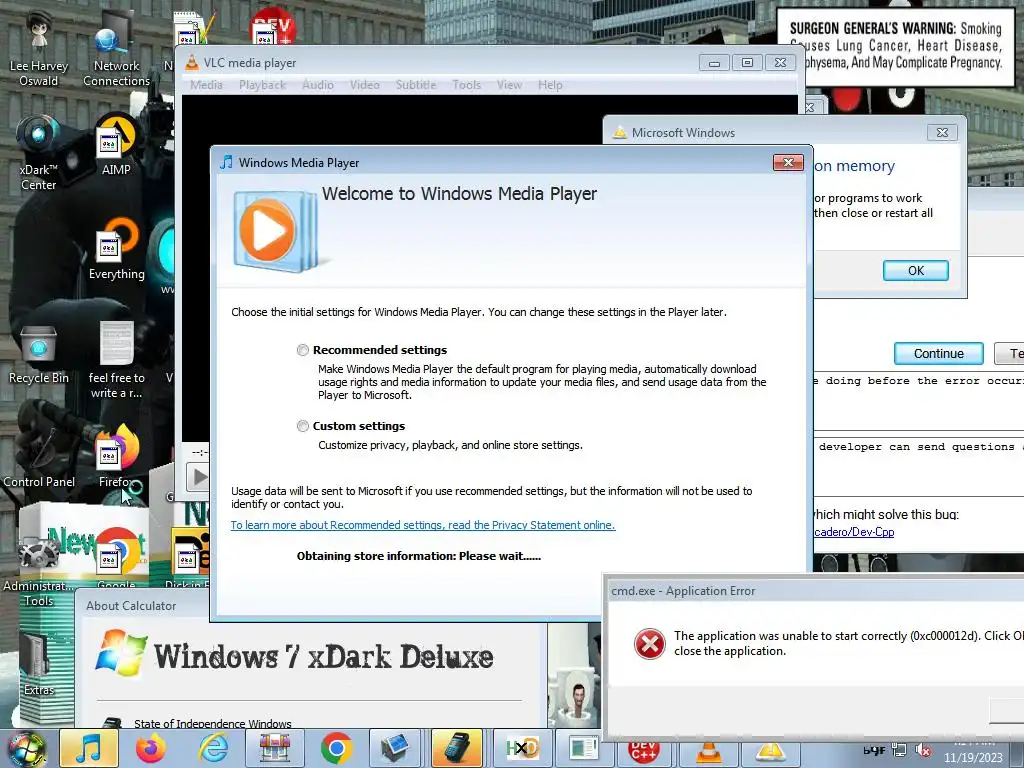The height and width of the screenshot is (768, 1024).
Task: Open the cadero/Dev-Cpp link
Action: point(854,532)
